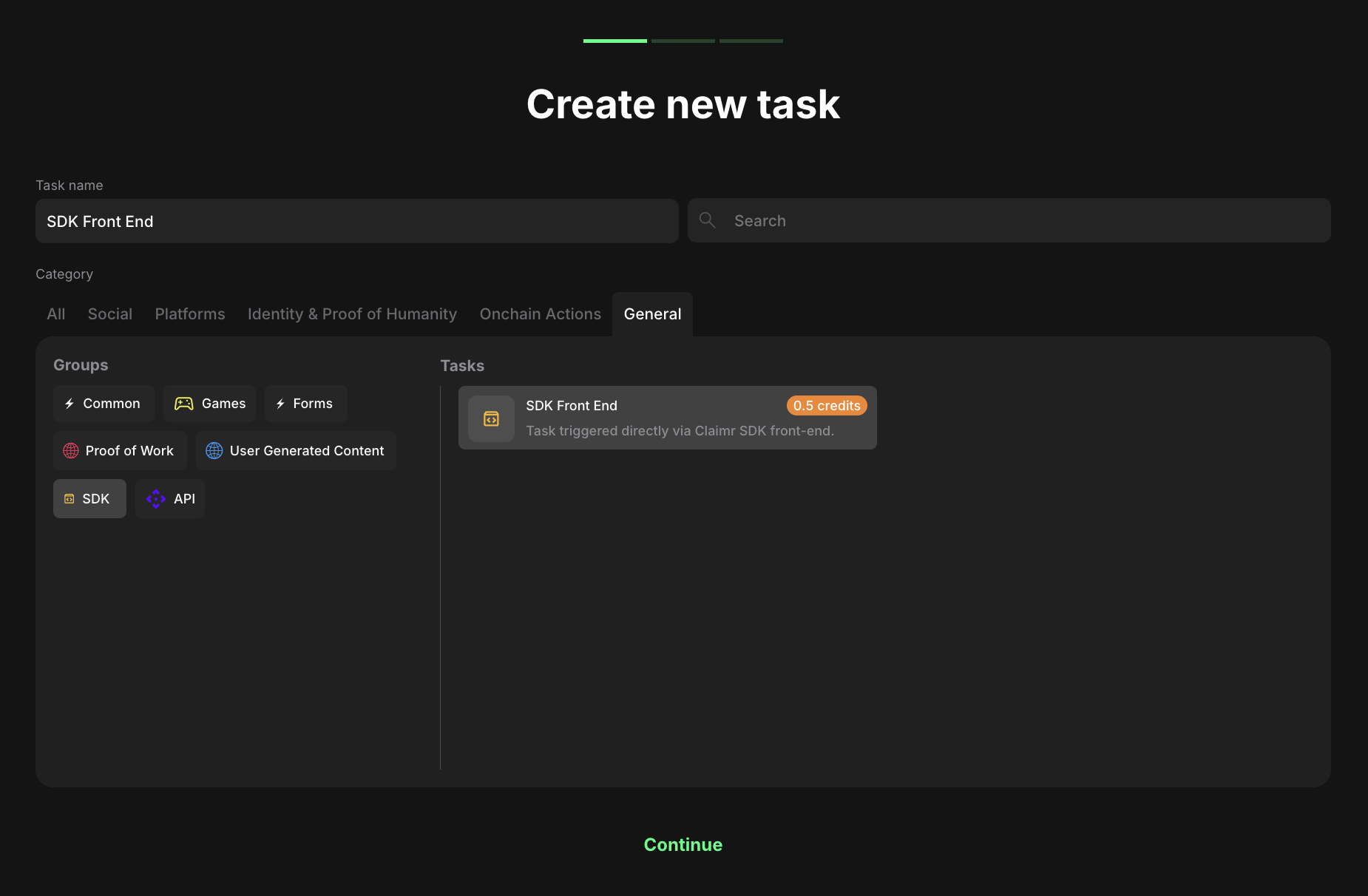The image size is (1368, 896).
Task: Click the Continue button
Action: pyautogui.click(x=683, y=845)
